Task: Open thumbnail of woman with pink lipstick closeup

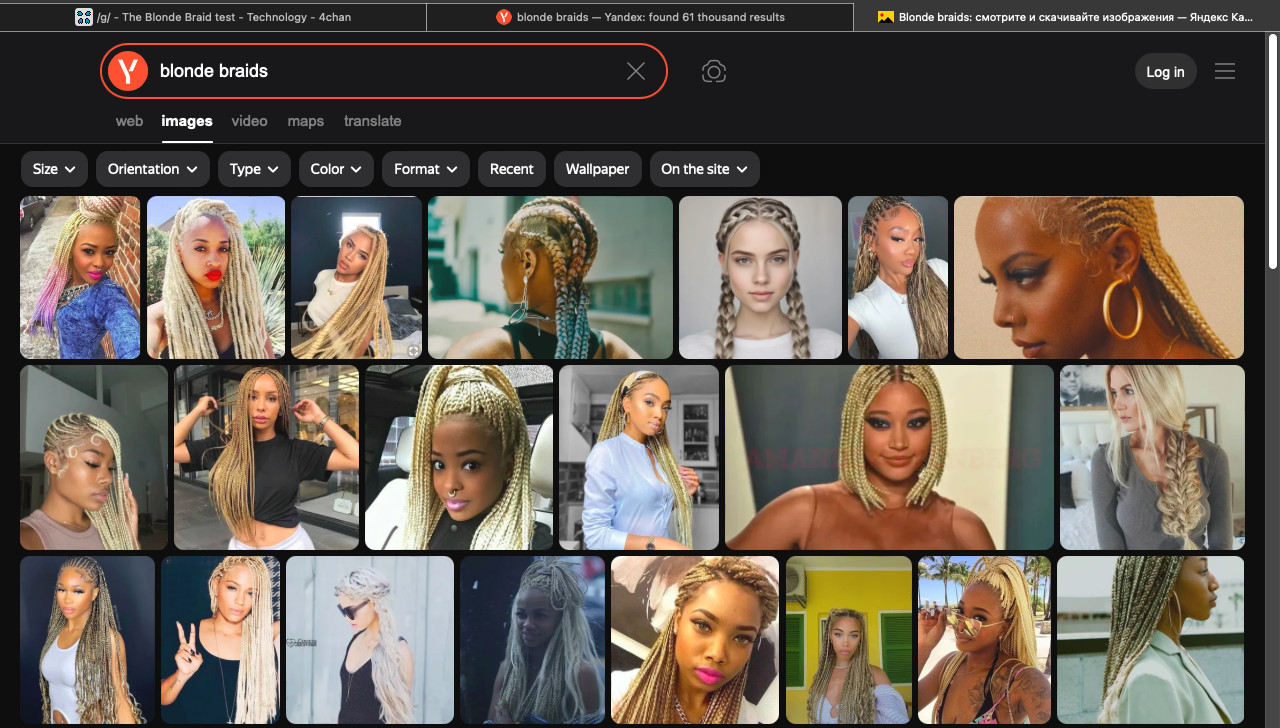Action: click(x=695, y=640)
